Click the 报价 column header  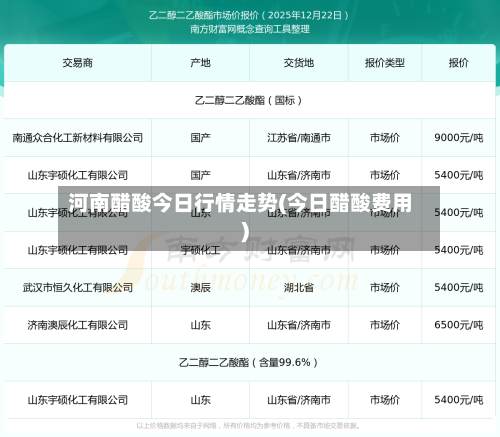coord(458,63)
